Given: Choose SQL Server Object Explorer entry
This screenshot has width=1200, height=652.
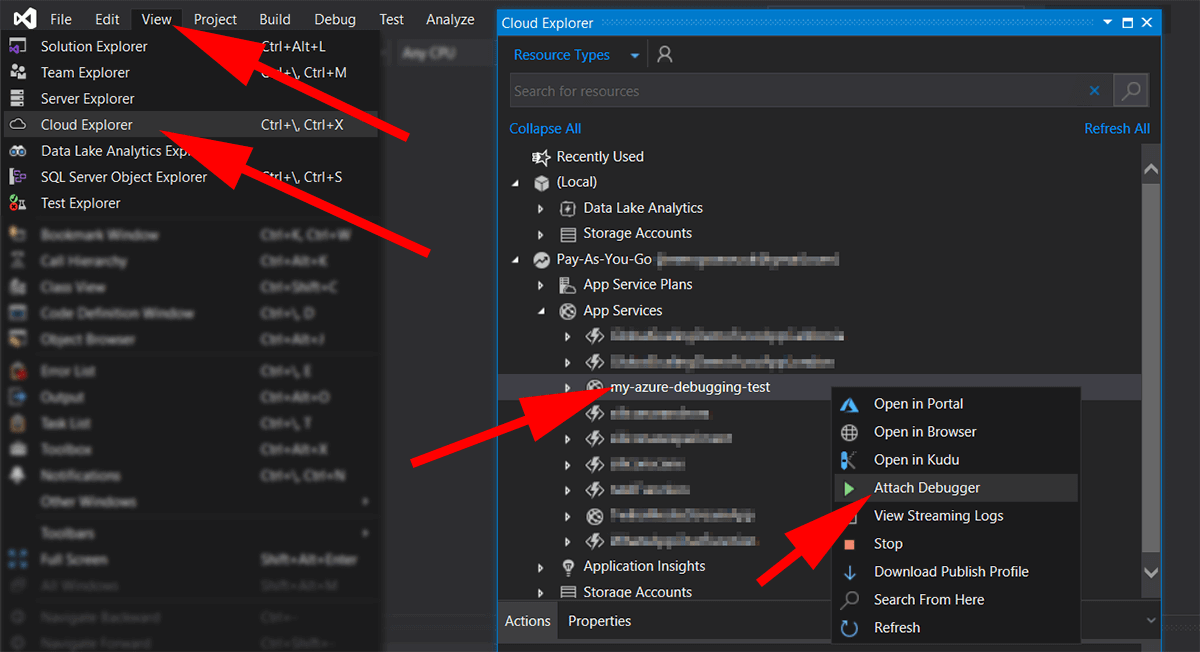Looking at the screenshot, I should tap(190, 176).
